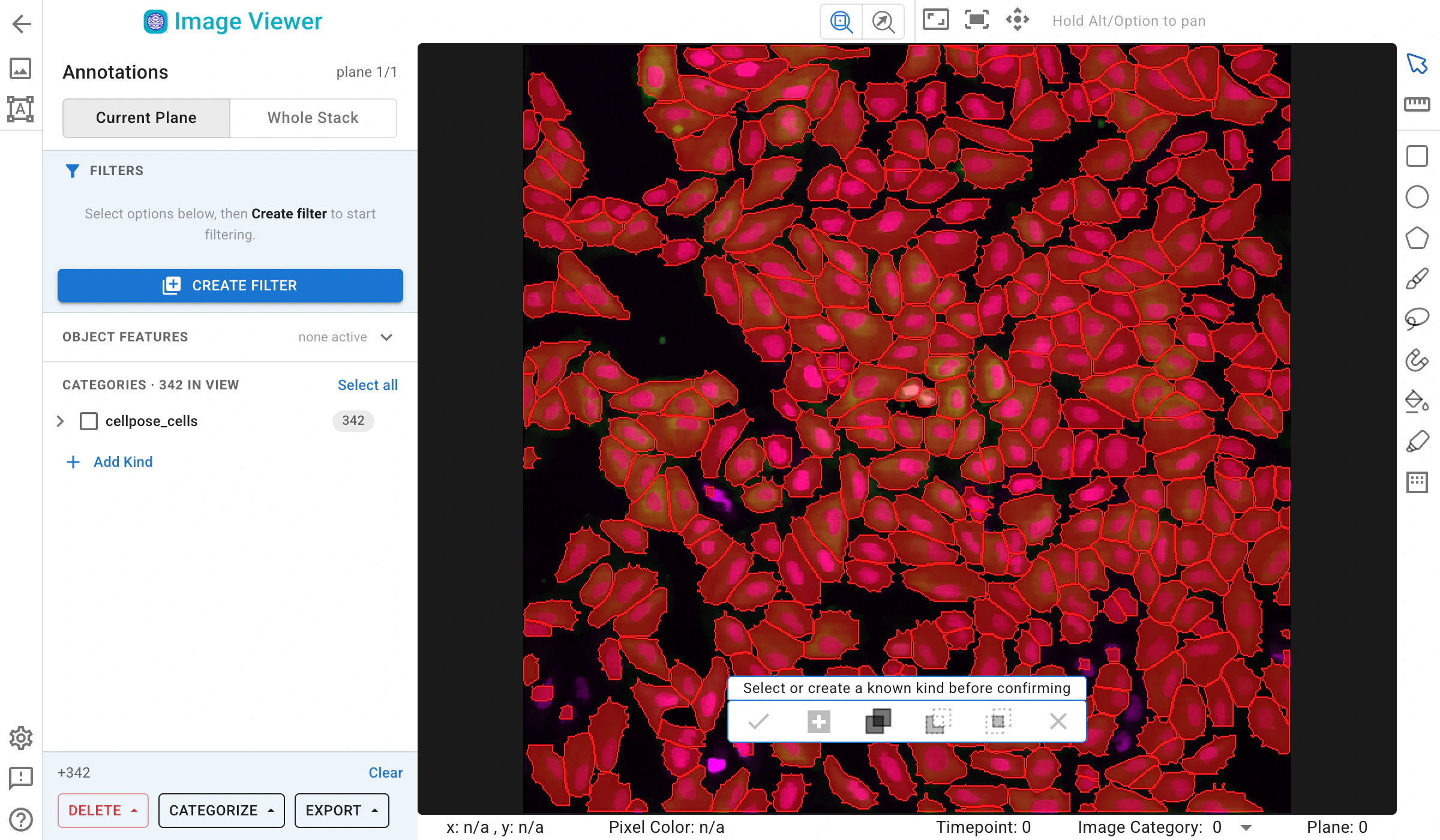The width and height of the screenshot is (1440, 840).
Task: Click the back arrow icon
Action: [22, 23]
